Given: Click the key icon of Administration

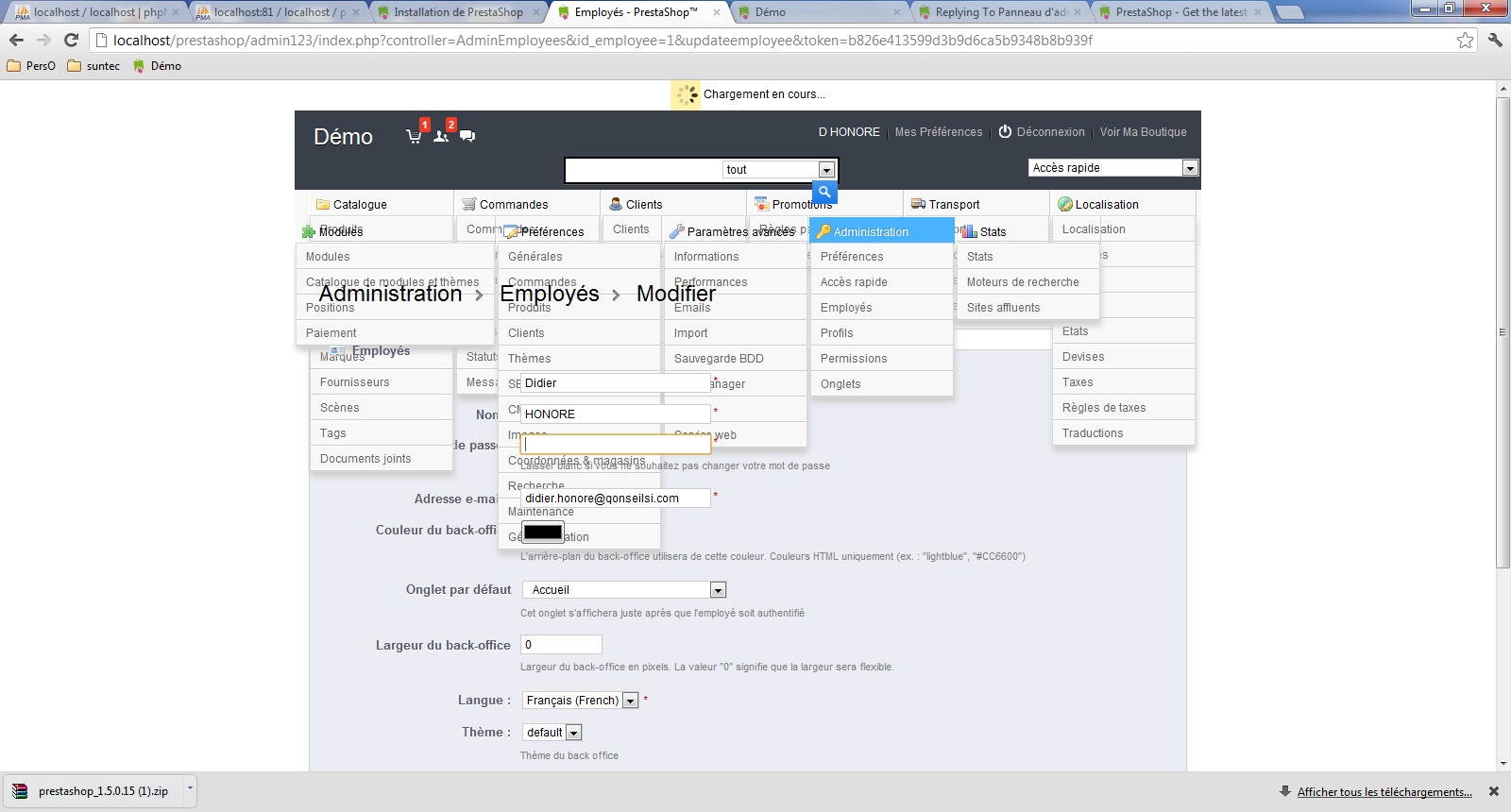Looking at the screenshot, I should (x=823, y=231).
